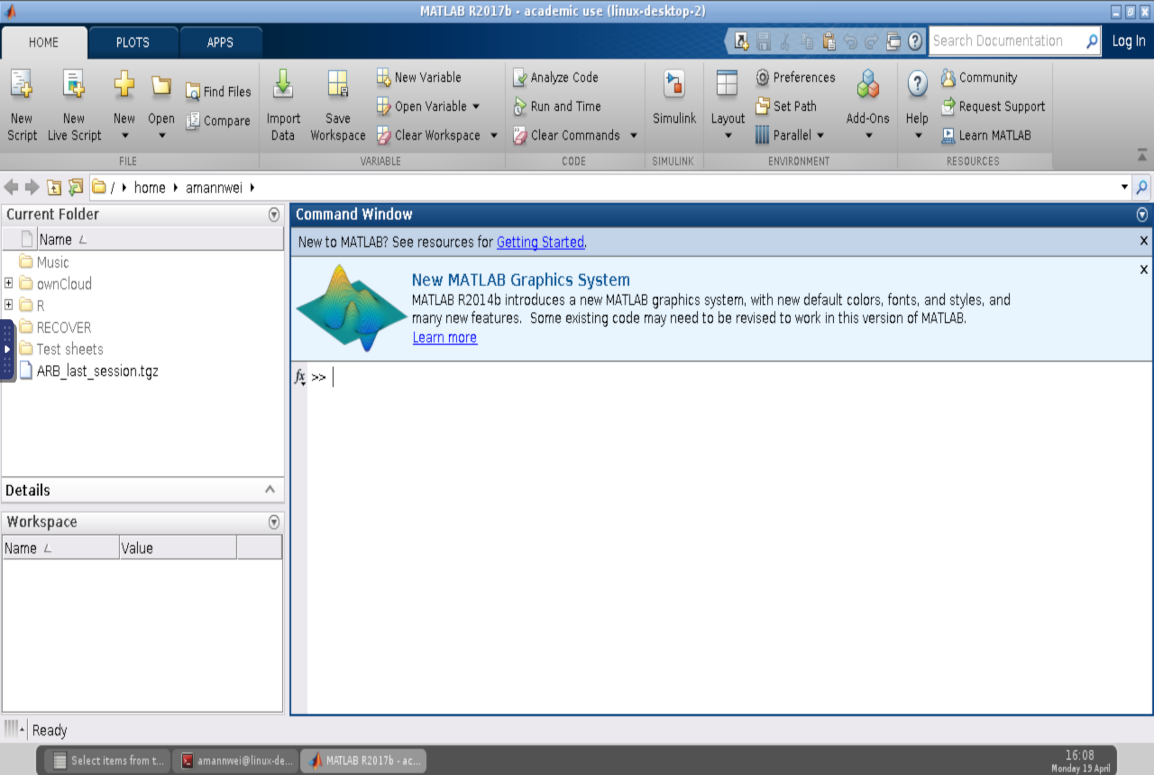Click the Search Documentation field
1154x775 pixels.
pyautogui.click(x=1005, y=41)
